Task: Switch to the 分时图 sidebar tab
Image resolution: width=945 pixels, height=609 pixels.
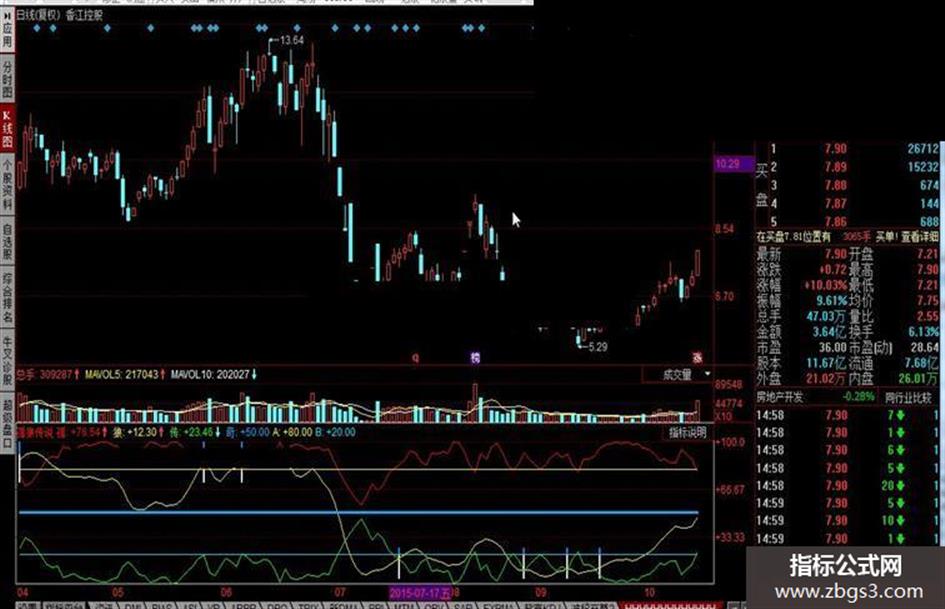Action: pos(7,80)
